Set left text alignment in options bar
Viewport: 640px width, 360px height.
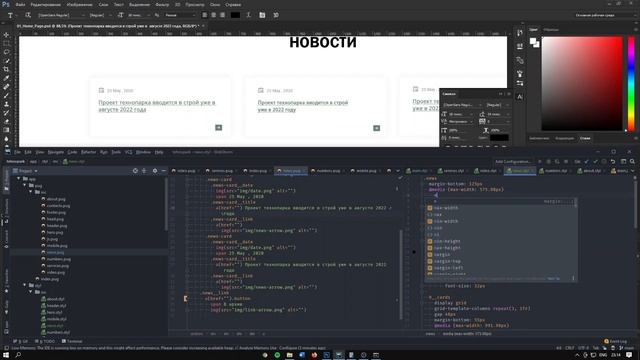tap(204, 15)
